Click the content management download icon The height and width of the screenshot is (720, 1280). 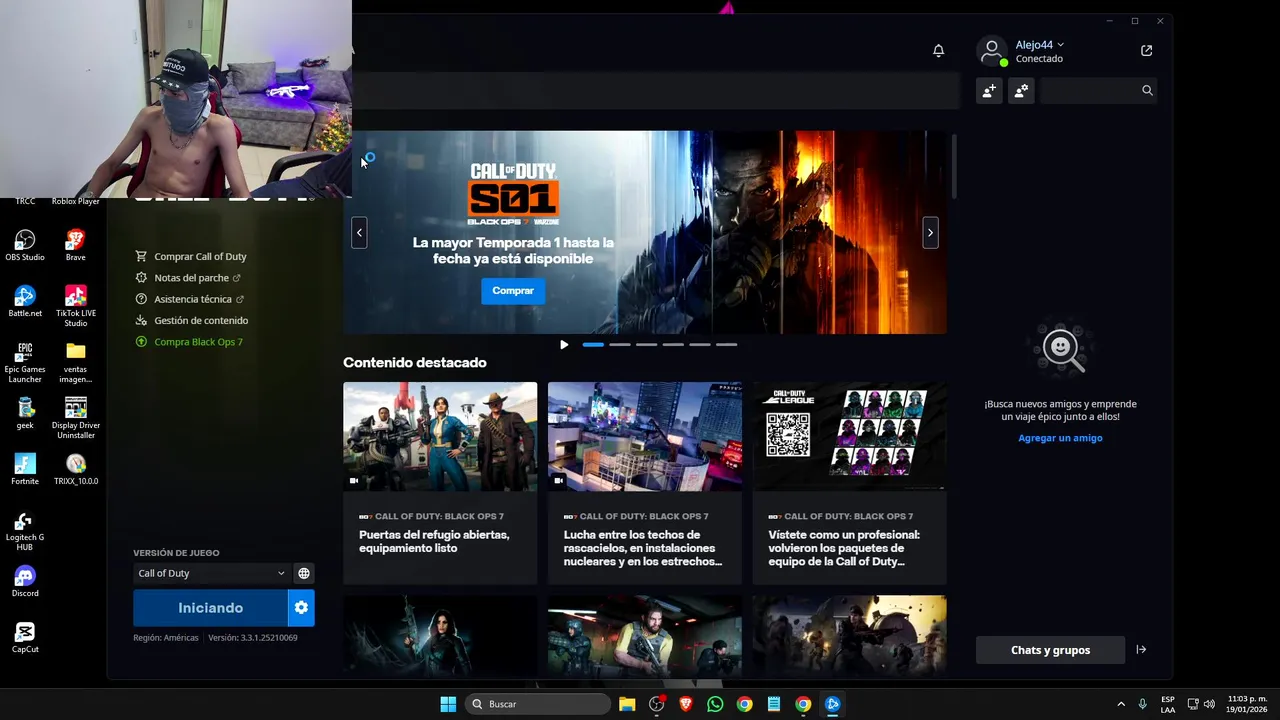point(141,321)
